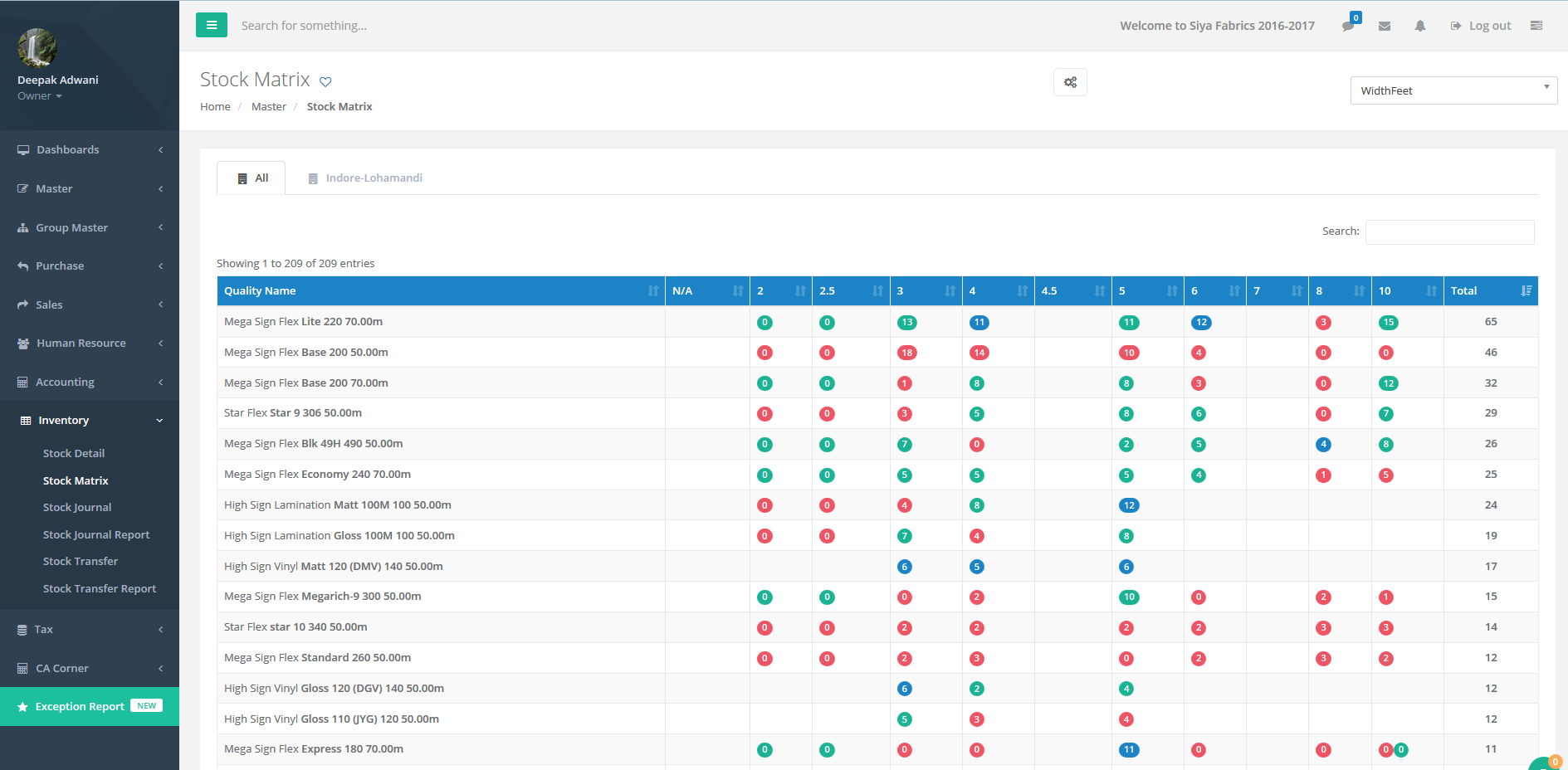The height and width of the screenshot is (770, 1568).
Task: Open the WidthFeet dropdown
Action: tap(1453, 90)
